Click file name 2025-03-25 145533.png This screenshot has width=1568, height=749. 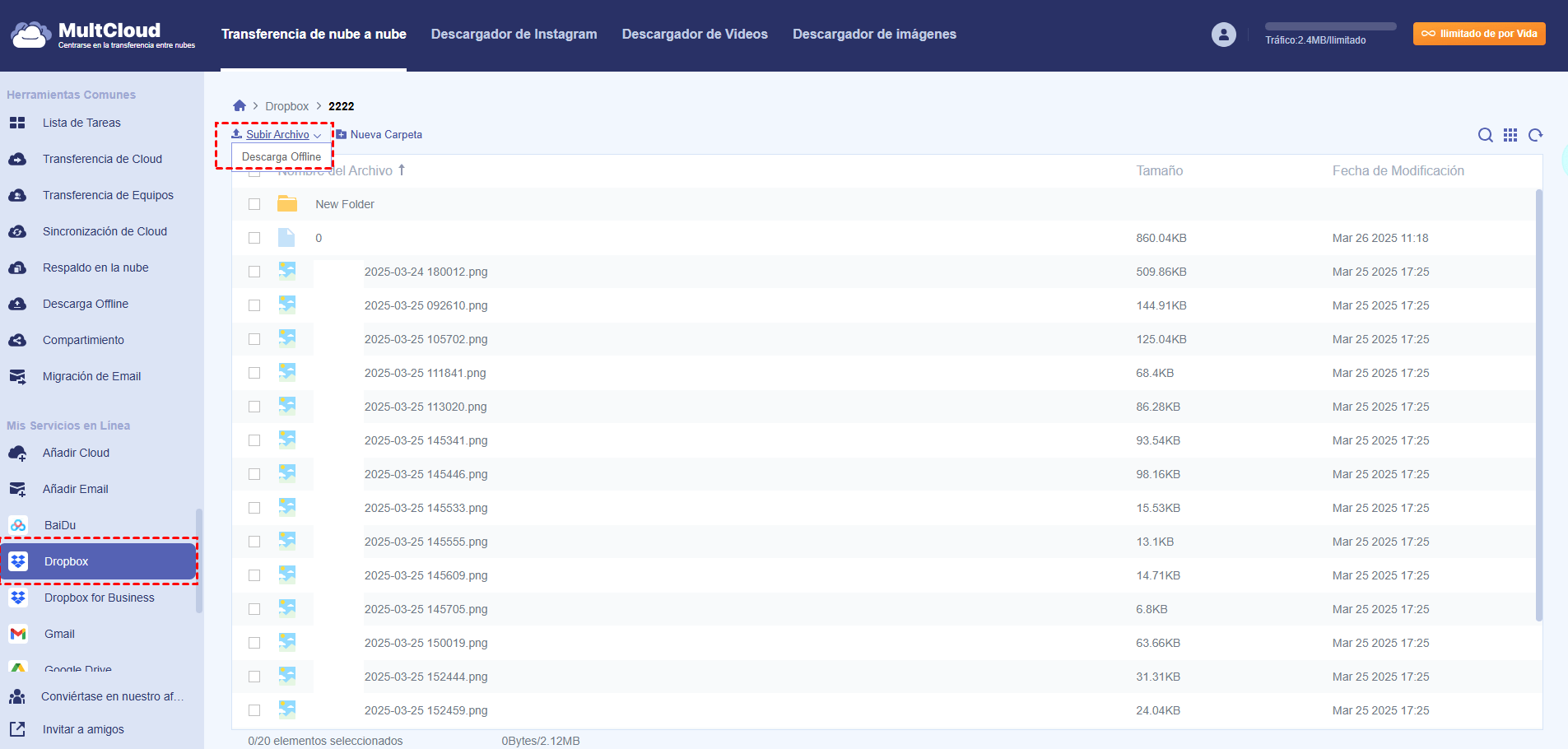(426, 508)
